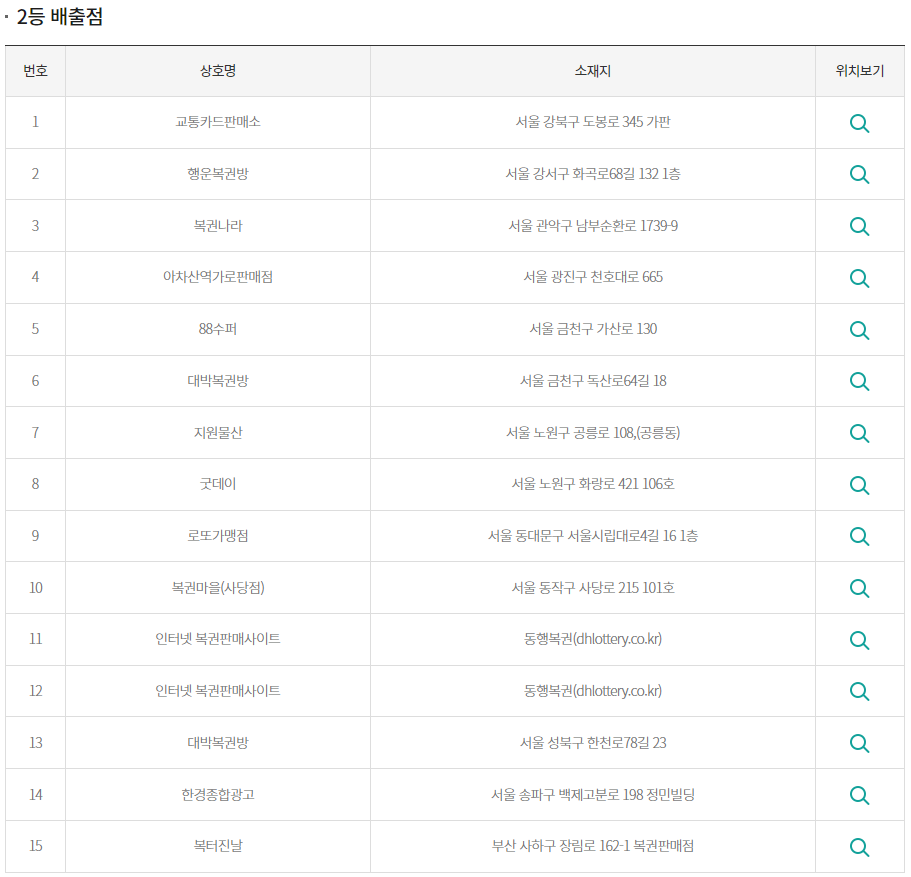Click magnifier in row 6 대박복권방
Image resolution: width=911 pixels, height=877 pixels.
click(x=859, y=381)
